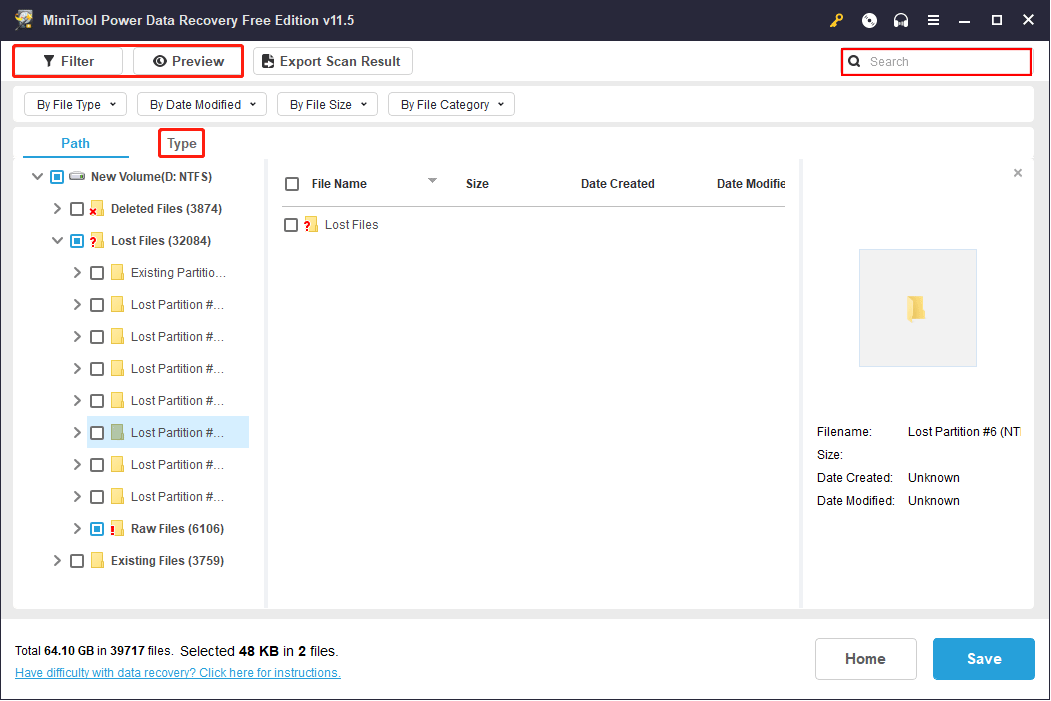Open the By File Size dropdown

(327, 105)
